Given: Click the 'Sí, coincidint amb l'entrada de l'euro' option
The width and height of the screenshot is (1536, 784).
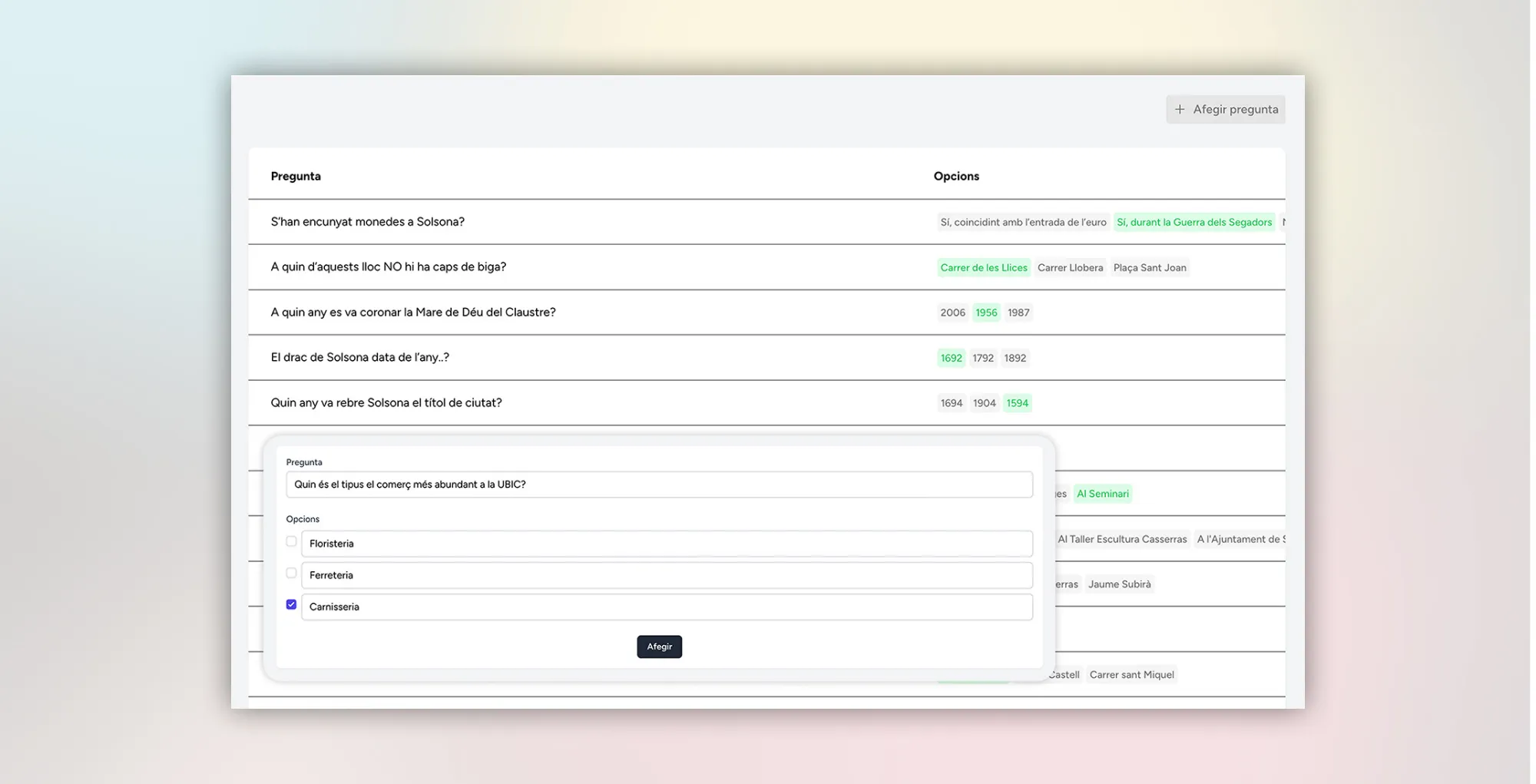Looking at the screenshot, I should (1024, 223).
